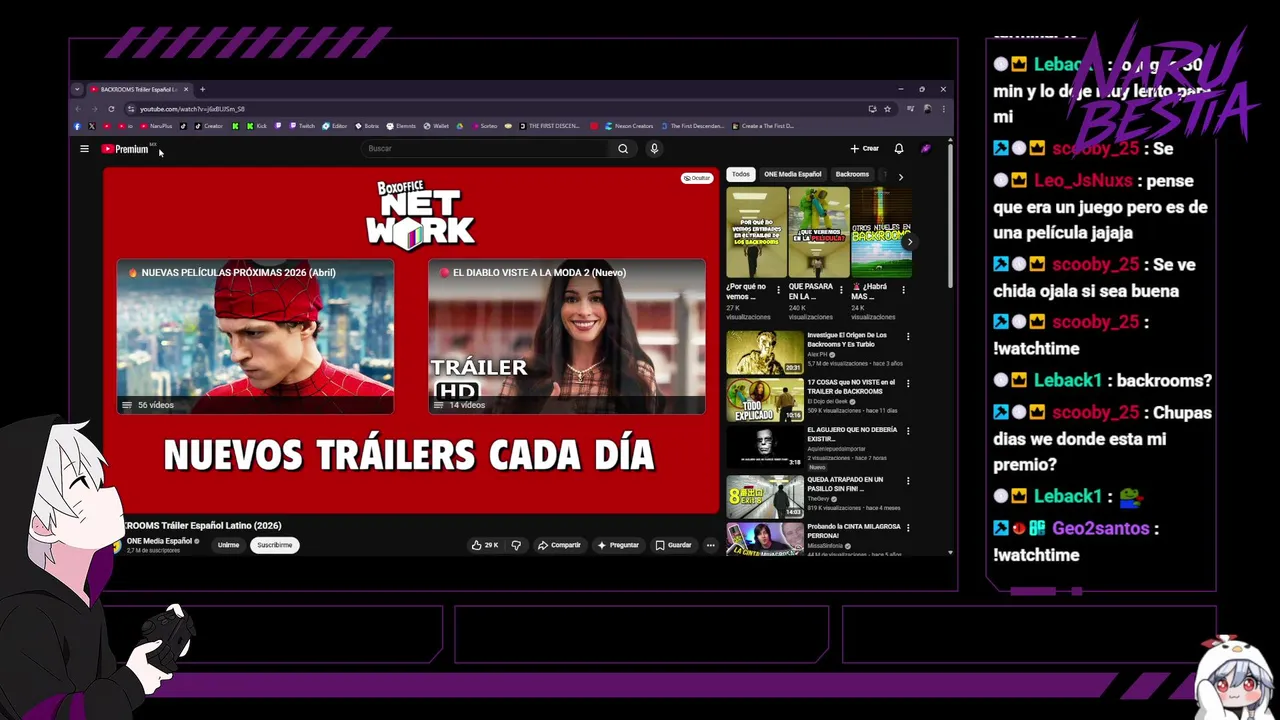Viewport: 1280px width, 720px height.
Task: Click 'EL AGUJERO QUE NO DEBERÍA EXISTIR' title
Action: click(x=852, y=434)
